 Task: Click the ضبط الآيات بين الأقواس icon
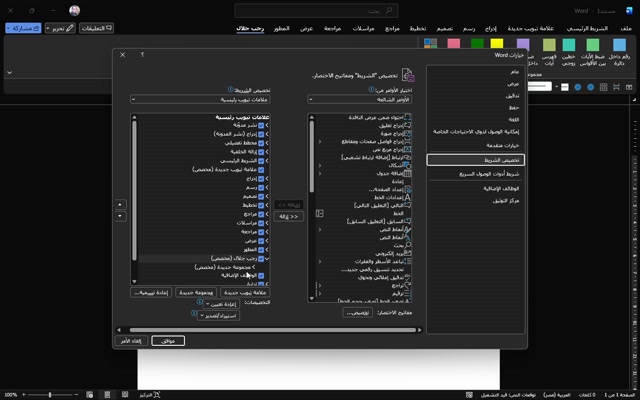pyautogui.click(x=594, y=56)
